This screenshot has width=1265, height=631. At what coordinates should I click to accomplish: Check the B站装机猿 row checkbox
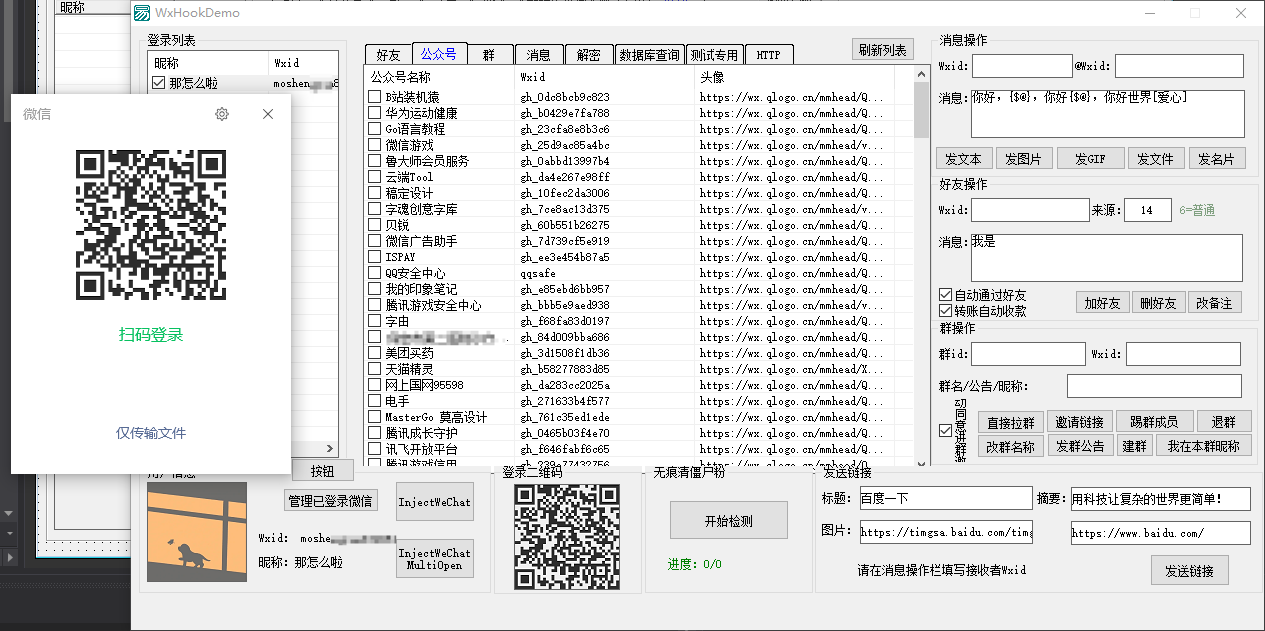[x=375, y=97]
